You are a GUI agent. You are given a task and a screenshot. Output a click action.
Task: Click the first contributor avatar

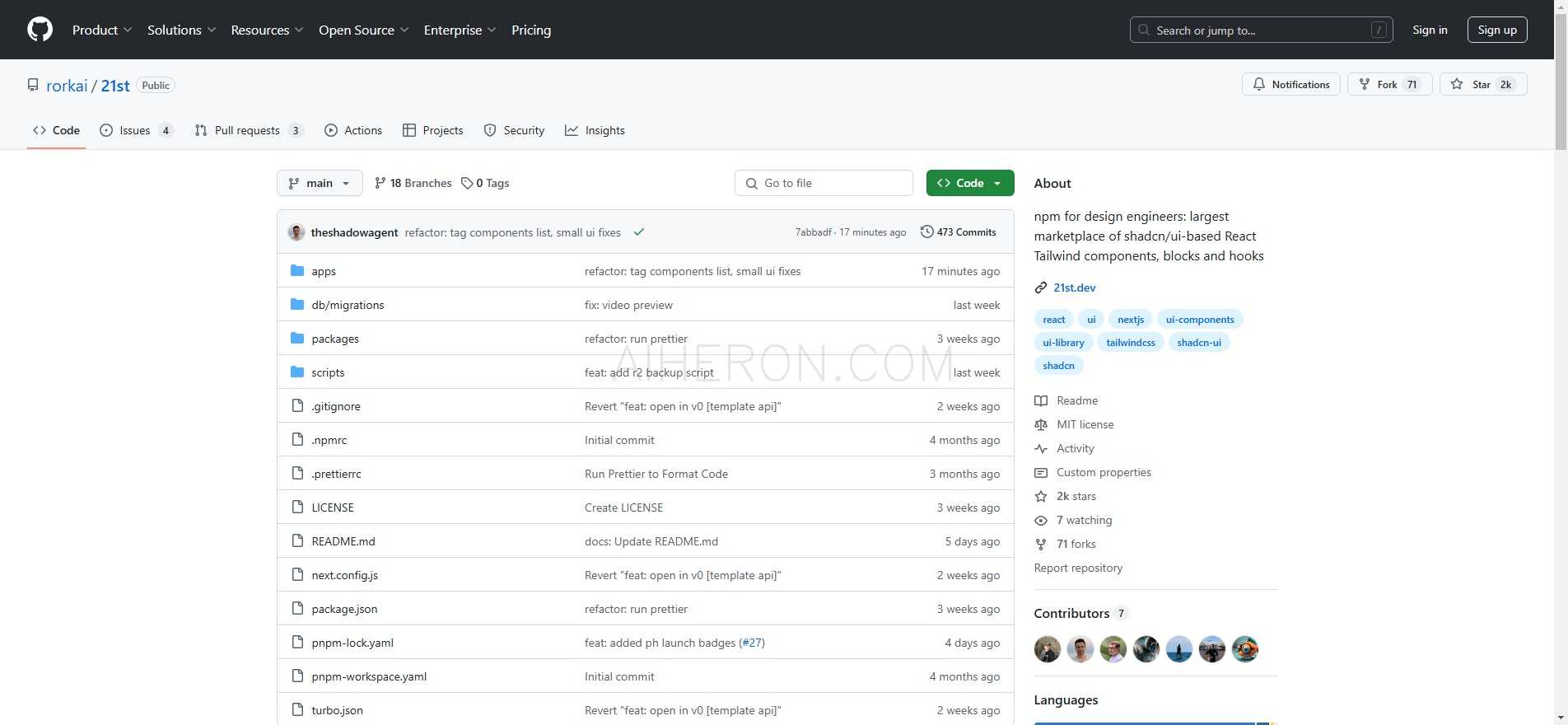1048,649
